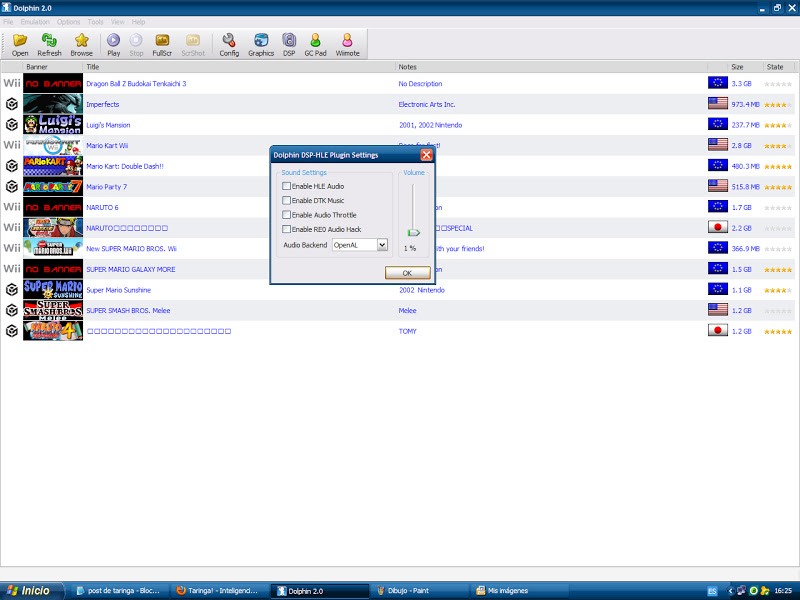Open the Emulation menu

click(x=35, y=21)
